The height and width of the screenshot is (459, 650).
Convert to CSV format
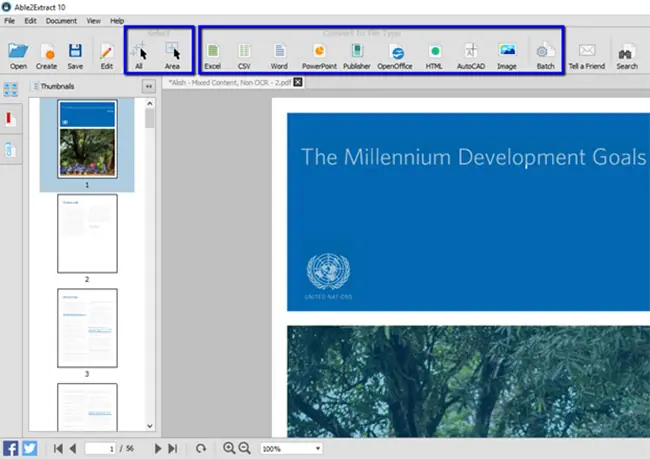click(244, 56)
